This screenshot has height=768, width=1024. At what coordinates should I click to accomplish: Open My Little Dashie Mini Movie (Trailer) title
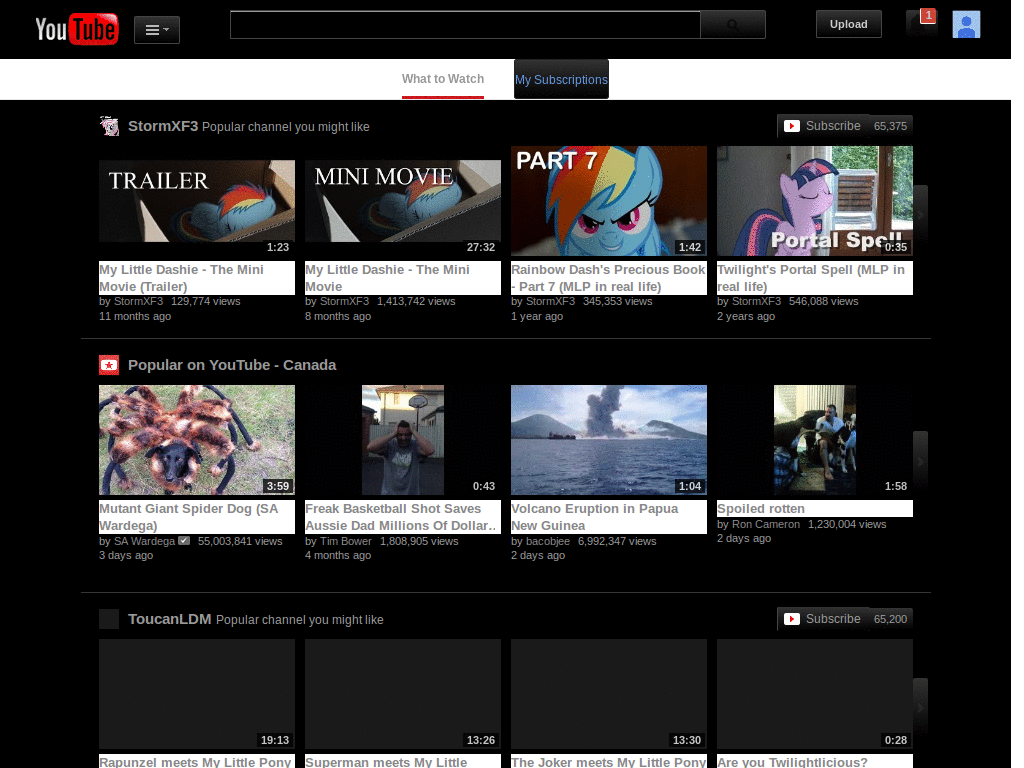point(197,278)
